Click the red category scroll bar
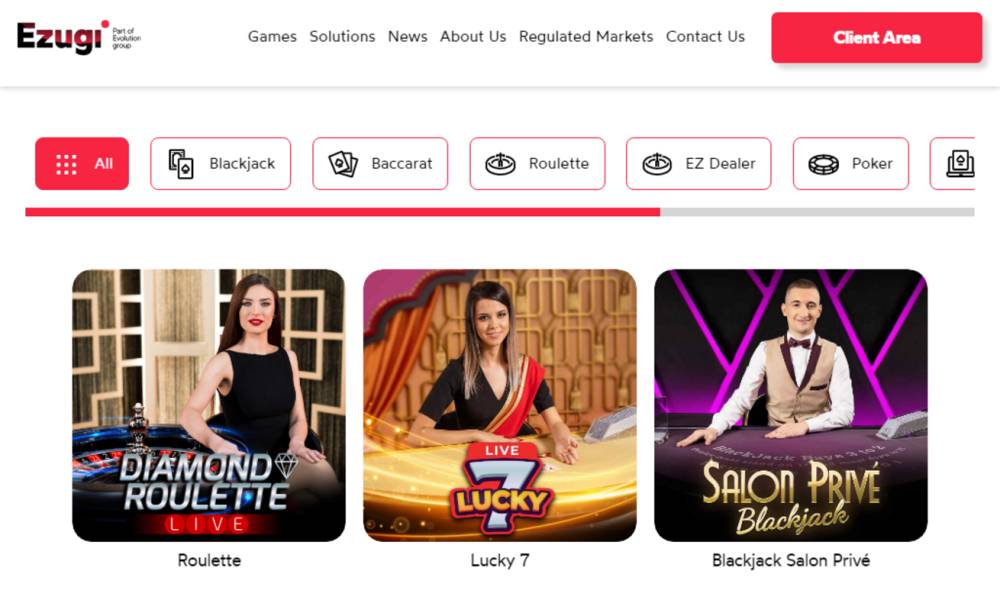 (x=342, y=212)
